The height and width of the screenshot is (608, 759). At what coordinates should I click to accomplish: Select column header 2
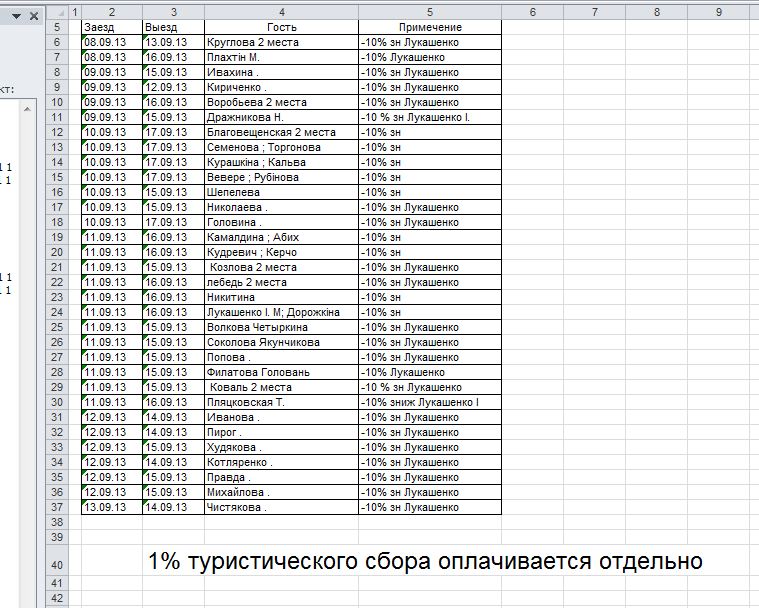pos(112,12)
